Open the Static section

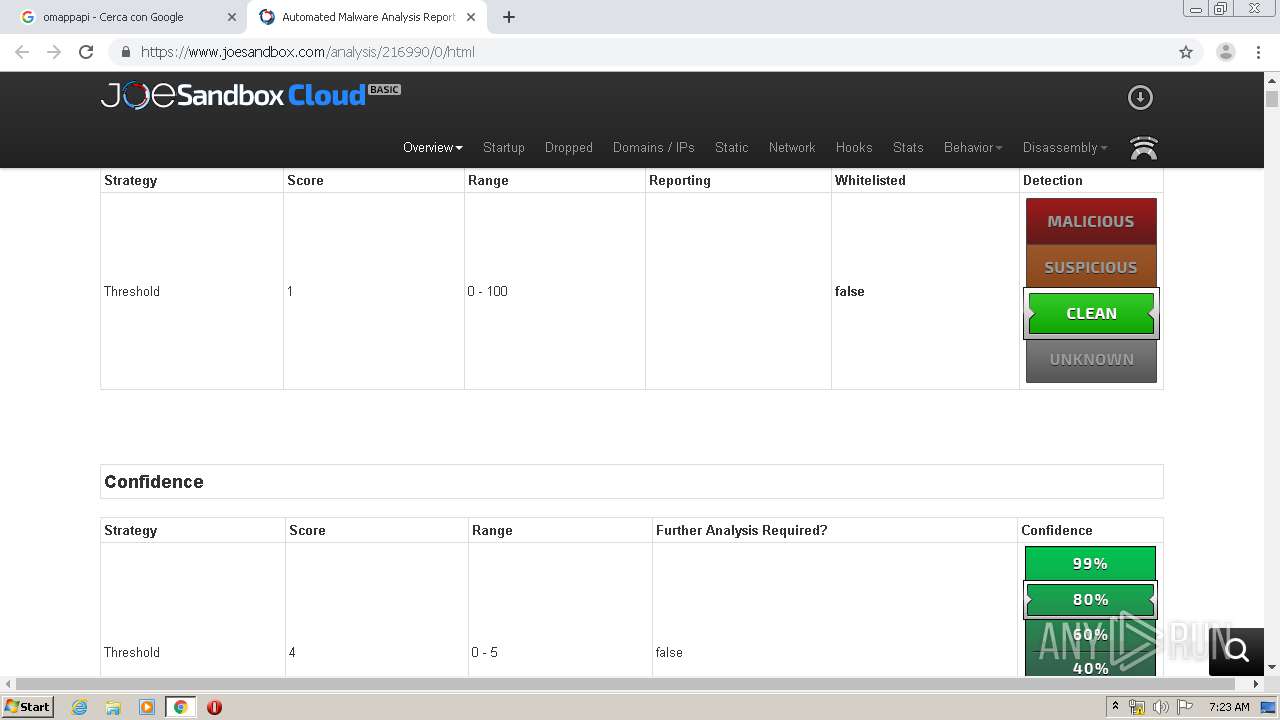[732, 147]
